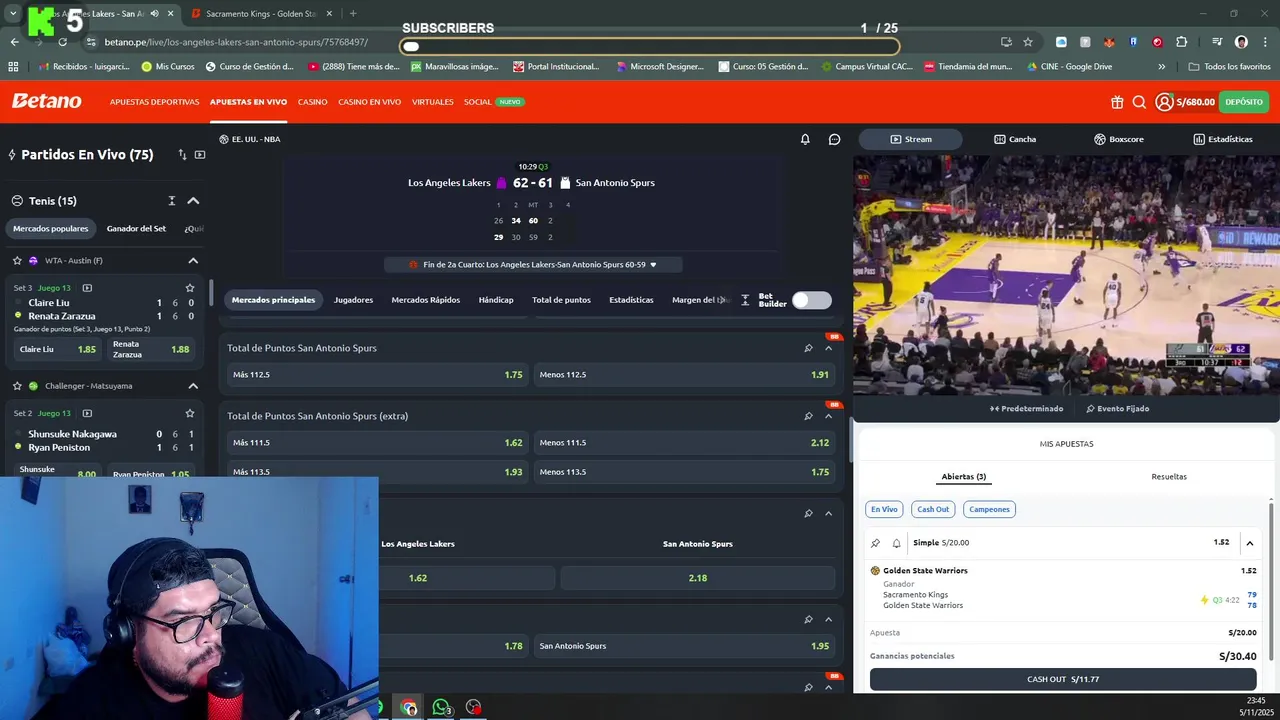
Task: Collapse the Lakers vs Spurs winner market
Action: pyautogui.click(x=828, y=513)
